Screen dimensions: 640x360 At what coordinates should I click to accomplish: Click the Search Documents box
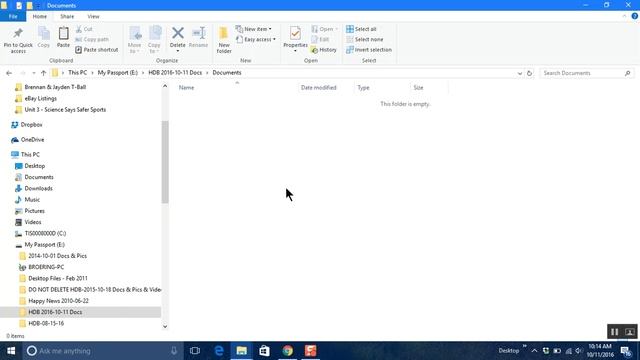coord(587,73)
